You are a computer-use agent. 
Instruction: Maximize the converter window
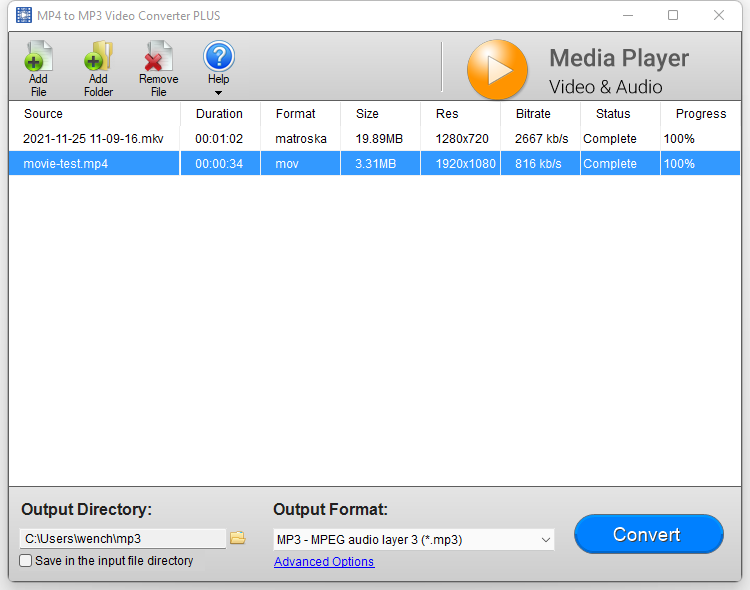[x=673, y=15]
